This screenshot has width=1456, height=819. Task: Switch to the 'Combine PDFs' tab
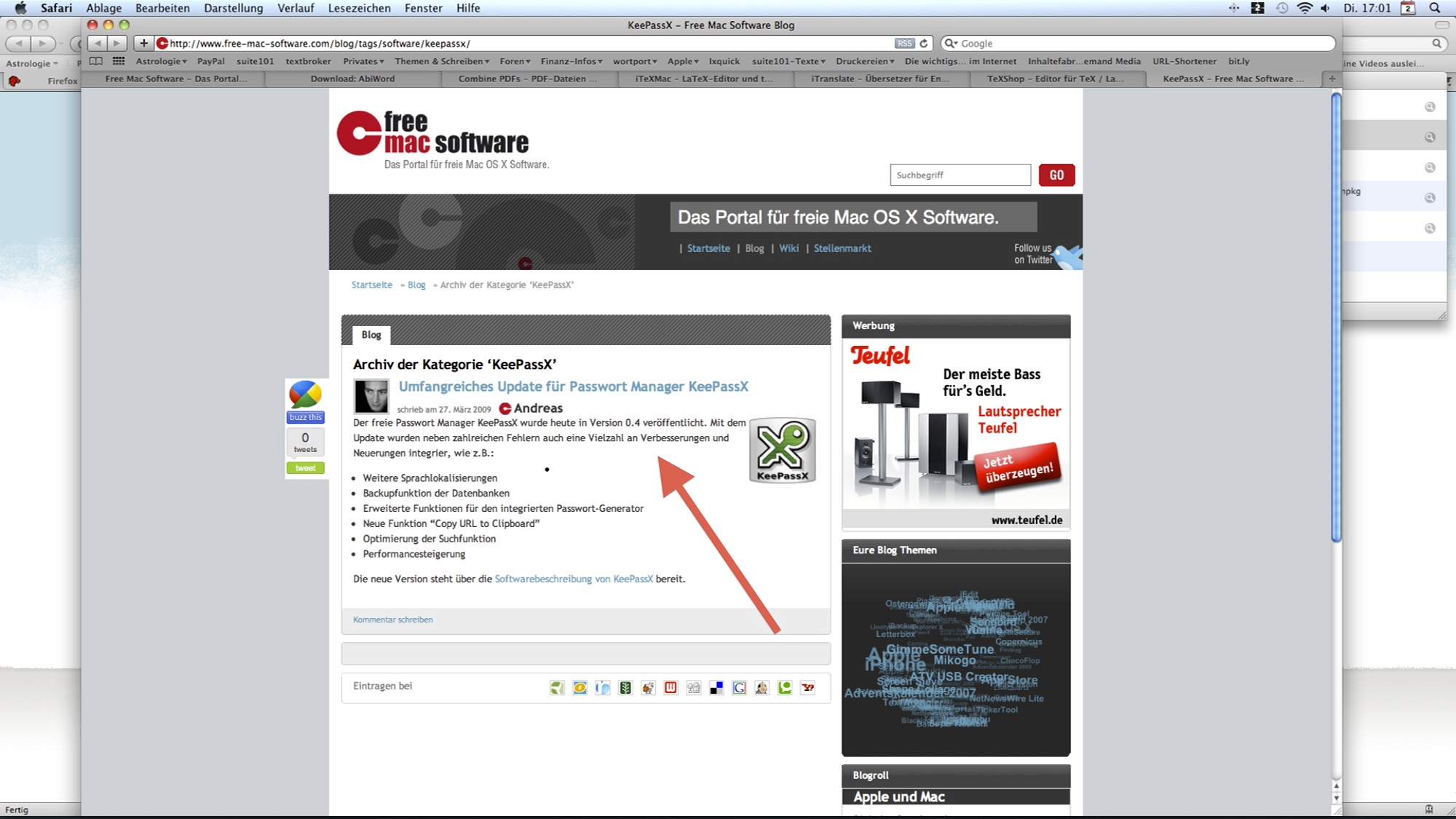click(x=528, y=79)
